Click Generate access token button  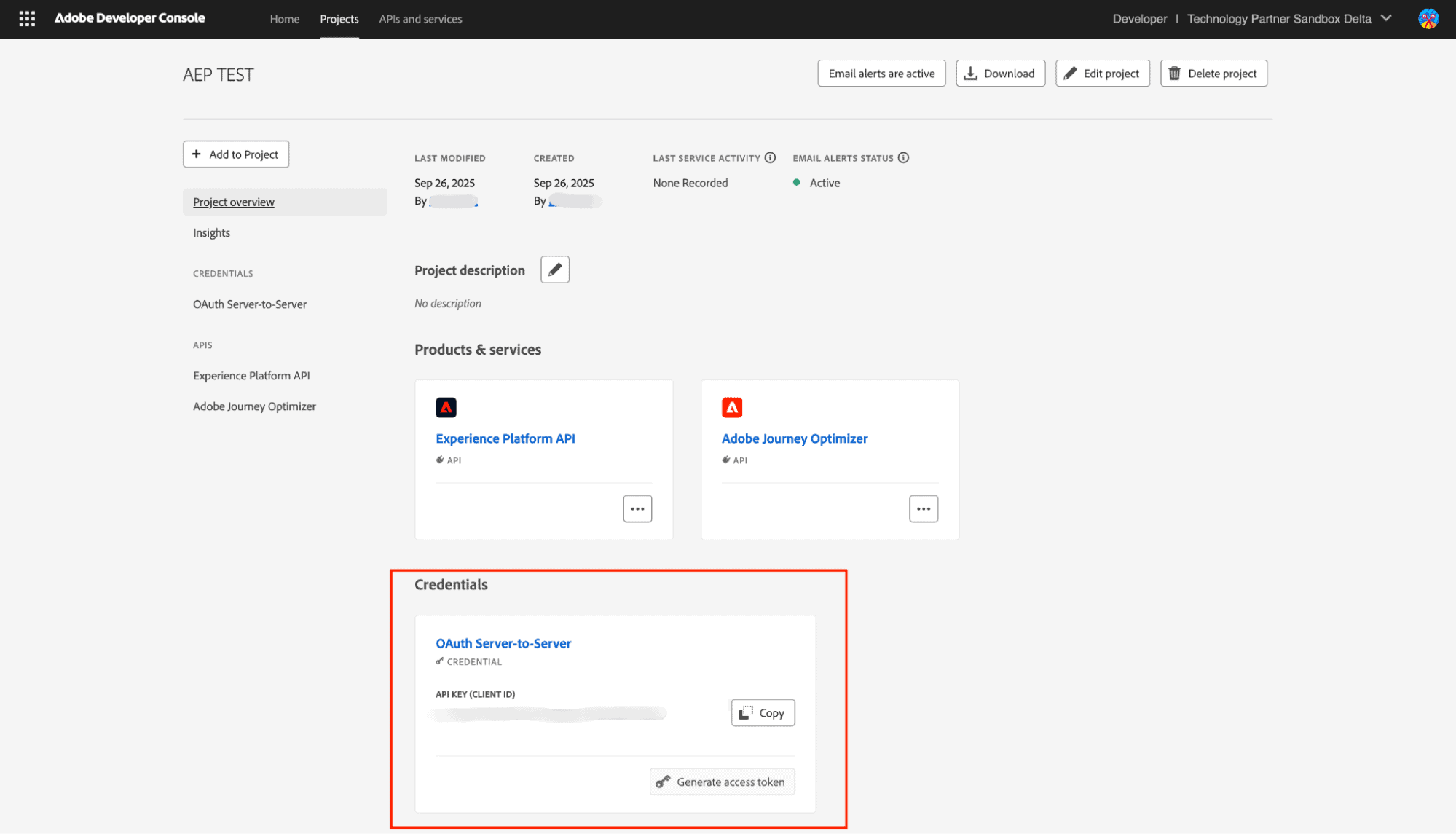[722, 782]
